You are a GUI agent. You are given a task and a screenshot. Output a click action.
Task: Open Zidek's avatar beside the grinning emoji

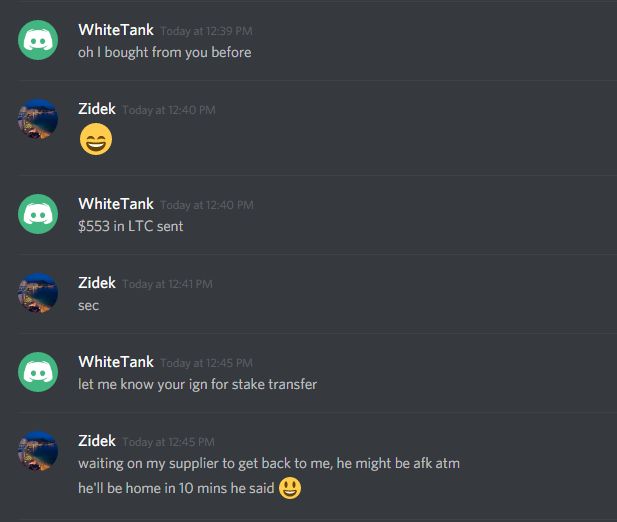(38, 119)
